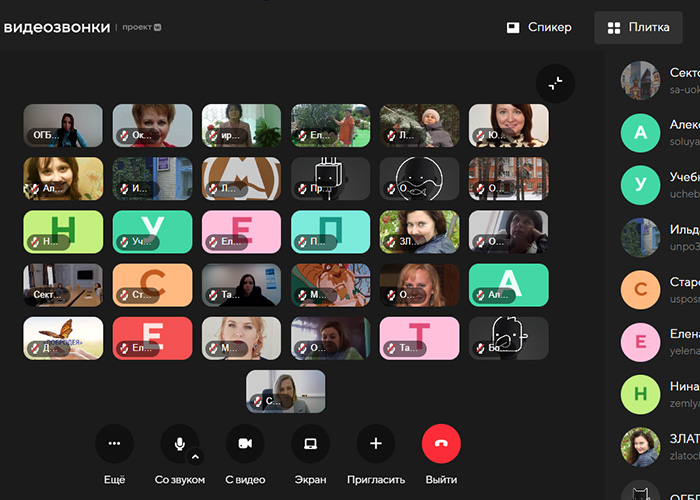This screenshot has width=700, height=500.
Task: Open Секто participant in side list
Action: tap(660, 80)
